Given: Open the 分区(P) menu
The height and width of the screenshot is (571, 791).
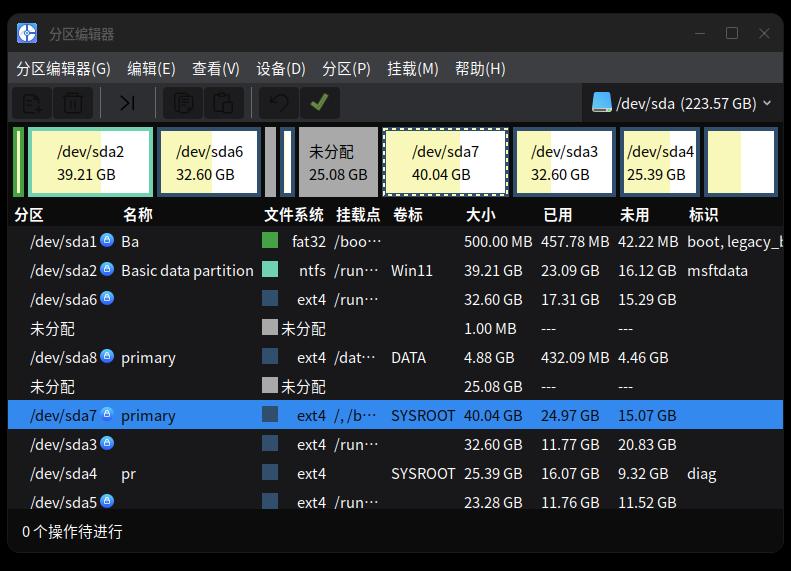Looking at the screenshot, I should 347,69.
